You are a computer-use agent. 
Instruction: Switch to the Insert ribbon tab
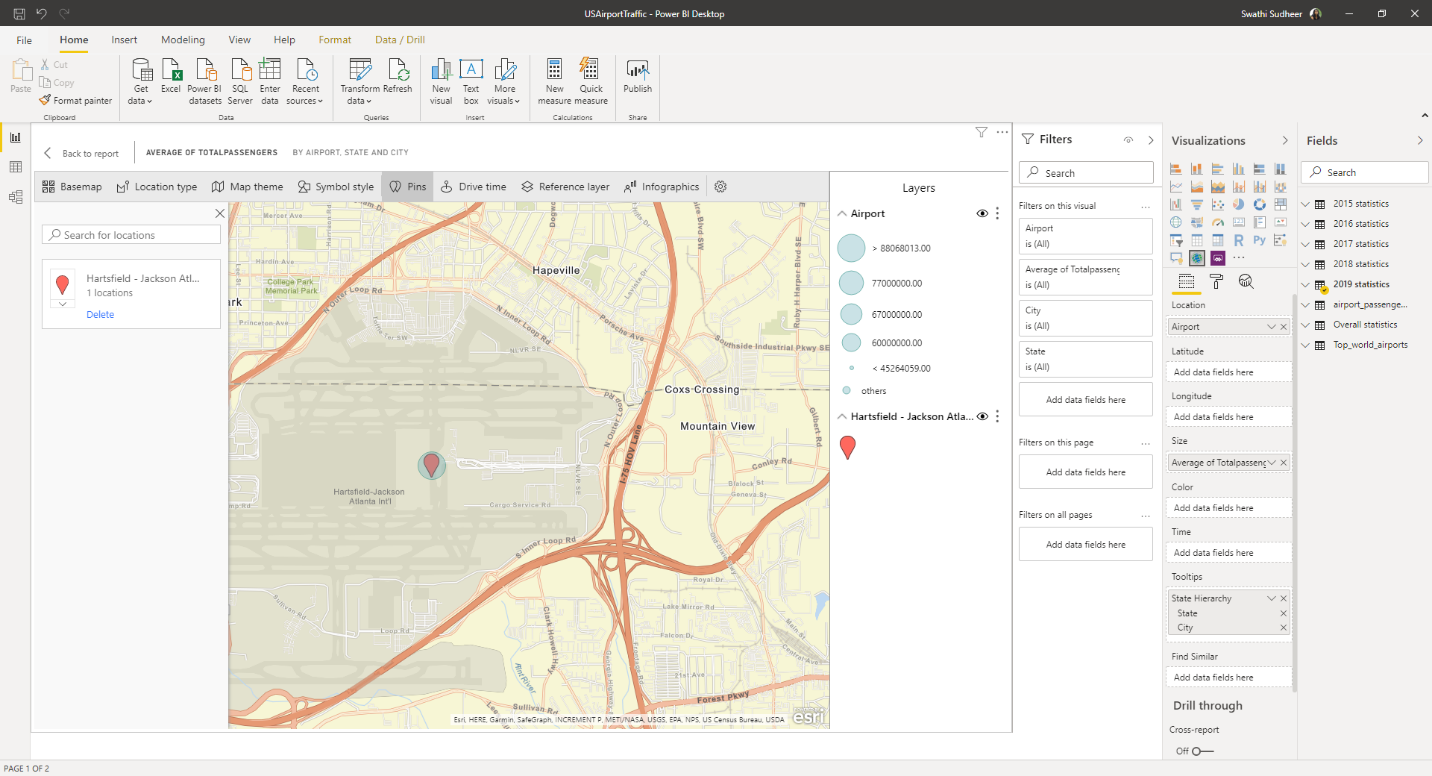[125, 40]
